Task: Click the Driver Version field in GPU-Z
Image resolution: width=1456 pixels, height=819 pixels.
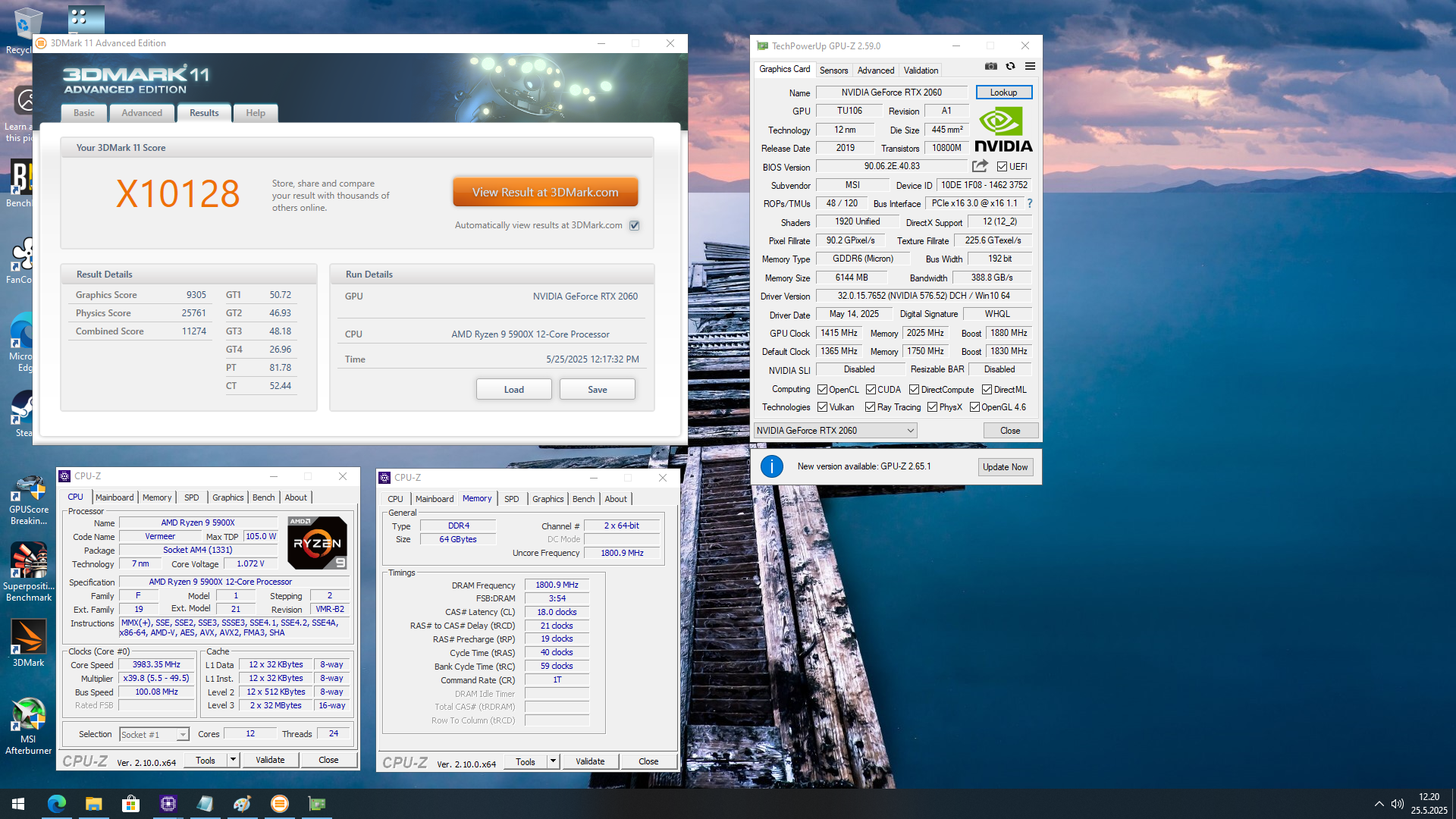Action: pyautogui.click(x=924, y=296)
